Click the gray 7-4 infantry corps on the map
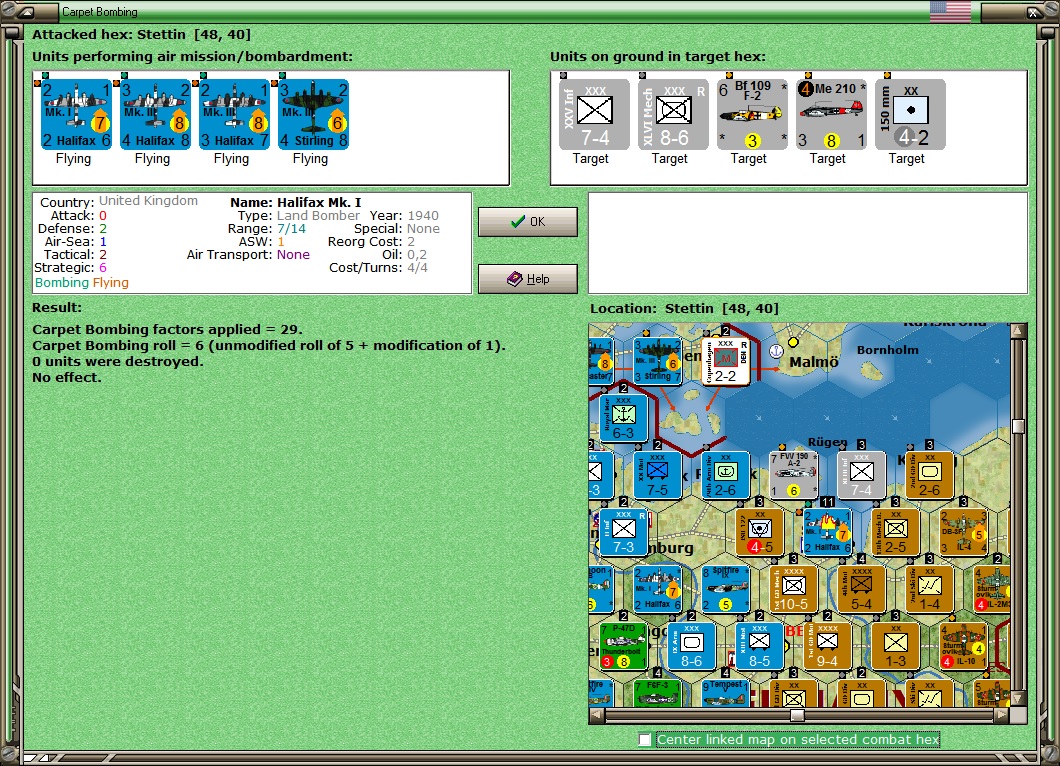1060x766 pixels. (862, 475)
